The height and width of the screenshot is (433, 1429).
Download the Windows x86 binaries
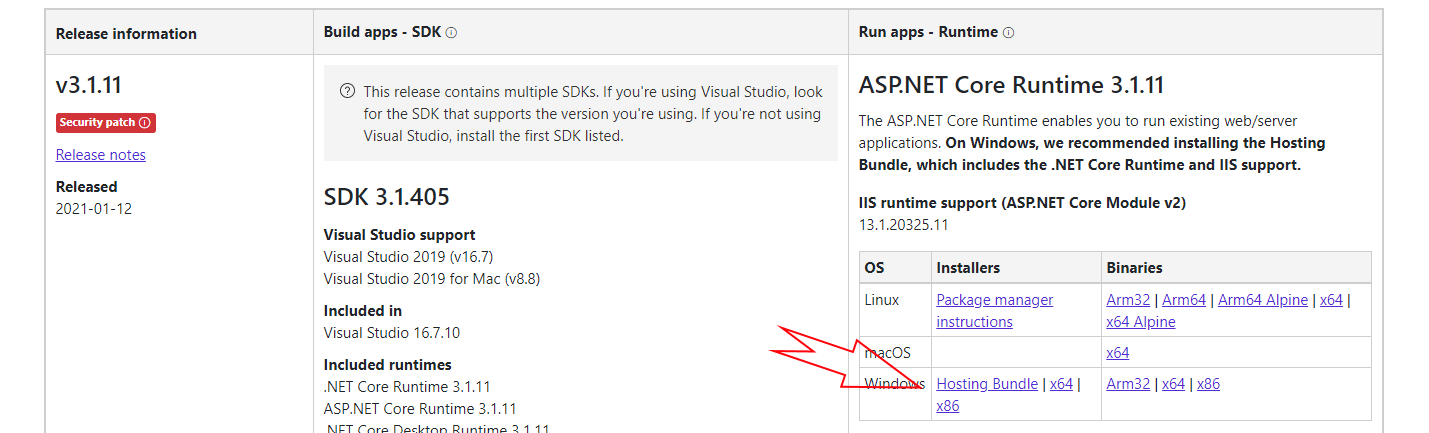coord(1208,384)
